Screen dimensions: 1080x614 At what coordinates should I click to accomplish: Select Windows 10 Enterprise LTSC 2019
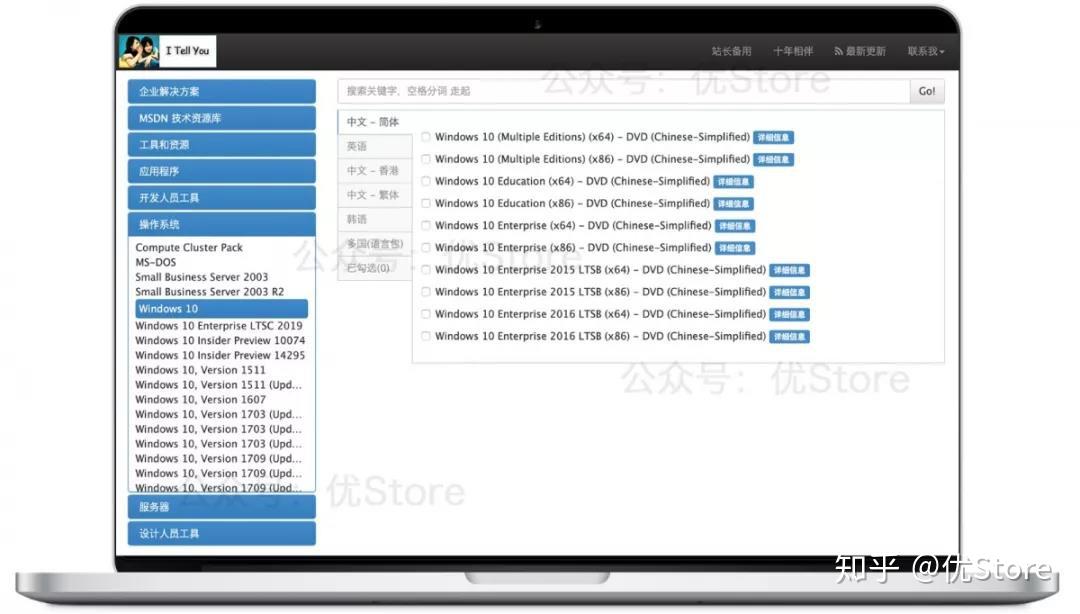click(x=218, y=326)
